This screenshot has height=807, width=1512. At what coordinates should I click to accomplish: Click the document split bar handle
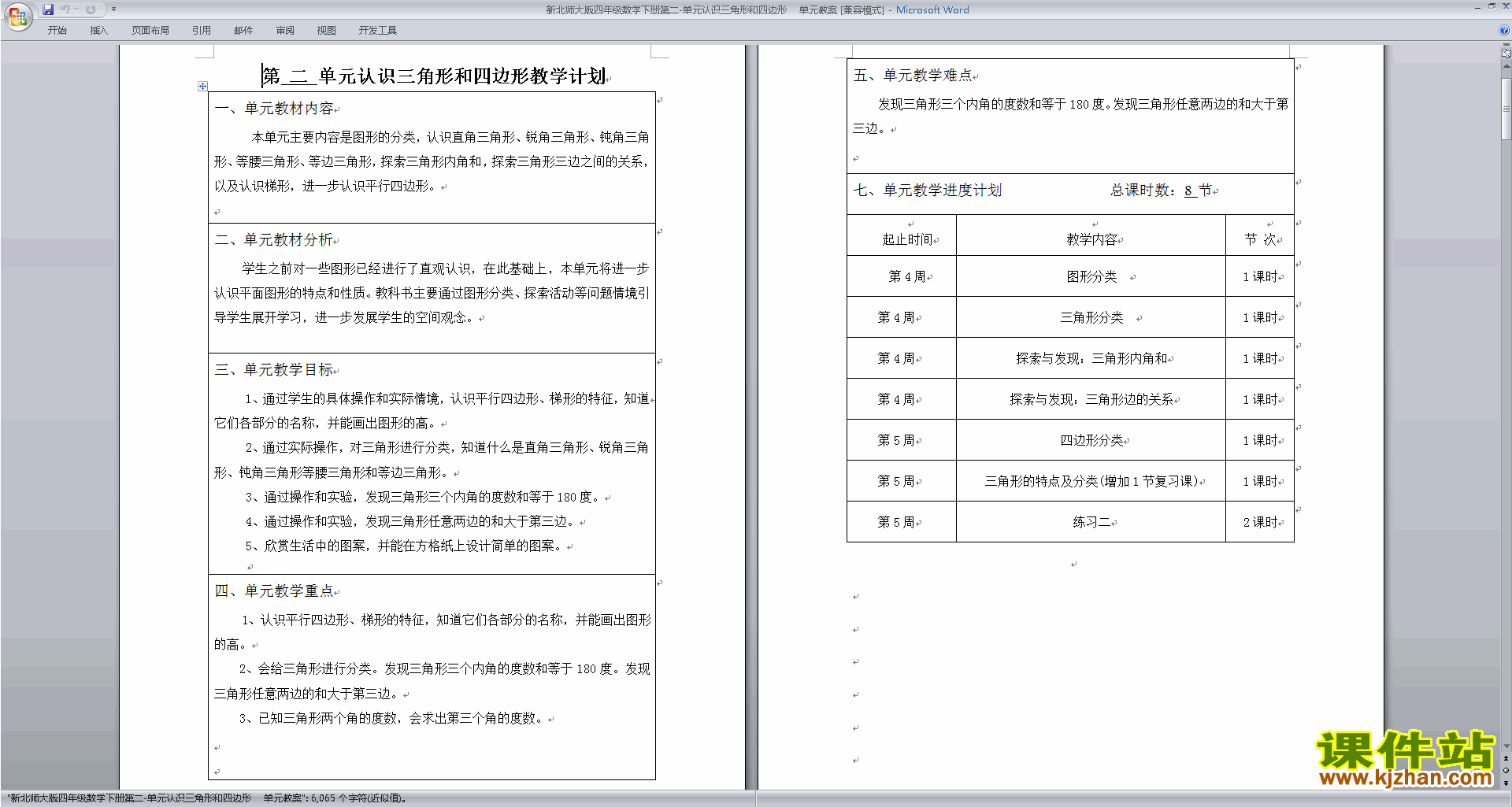click(x=1506, y=45)
